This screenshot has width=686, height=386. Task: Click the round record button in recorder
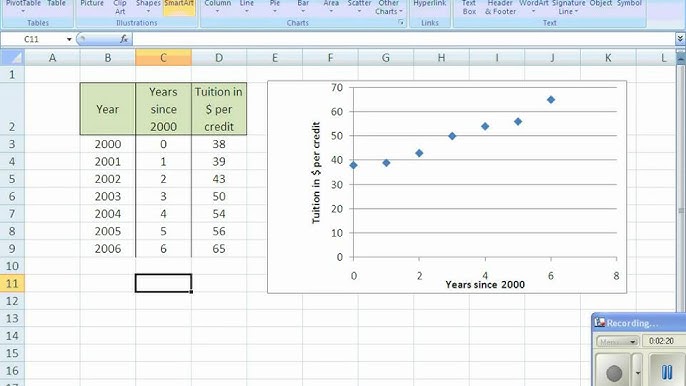pyautogui.click(x=614, y=373)
